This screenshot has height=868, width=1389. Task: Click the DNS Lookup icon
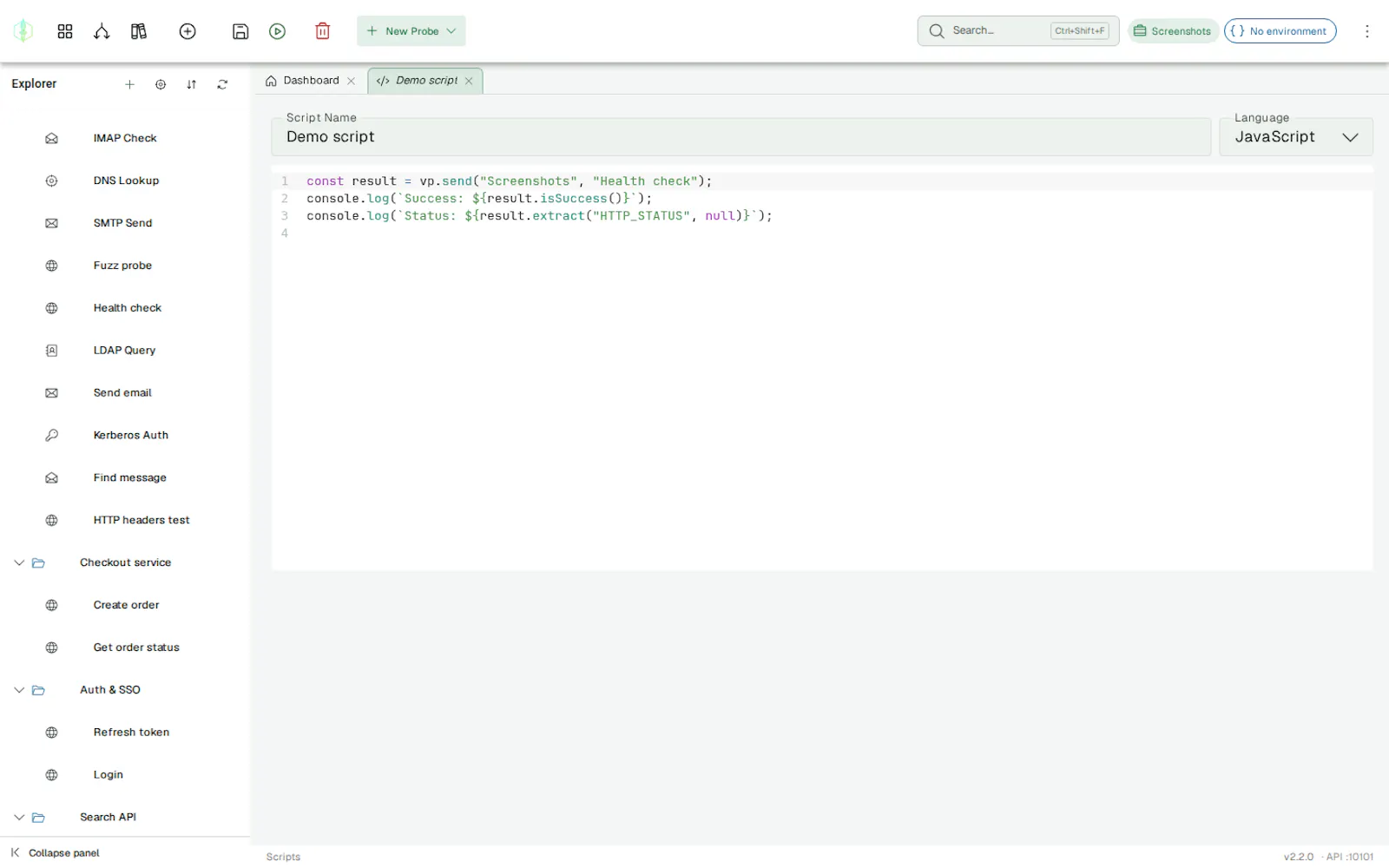[x=52, y=181]
